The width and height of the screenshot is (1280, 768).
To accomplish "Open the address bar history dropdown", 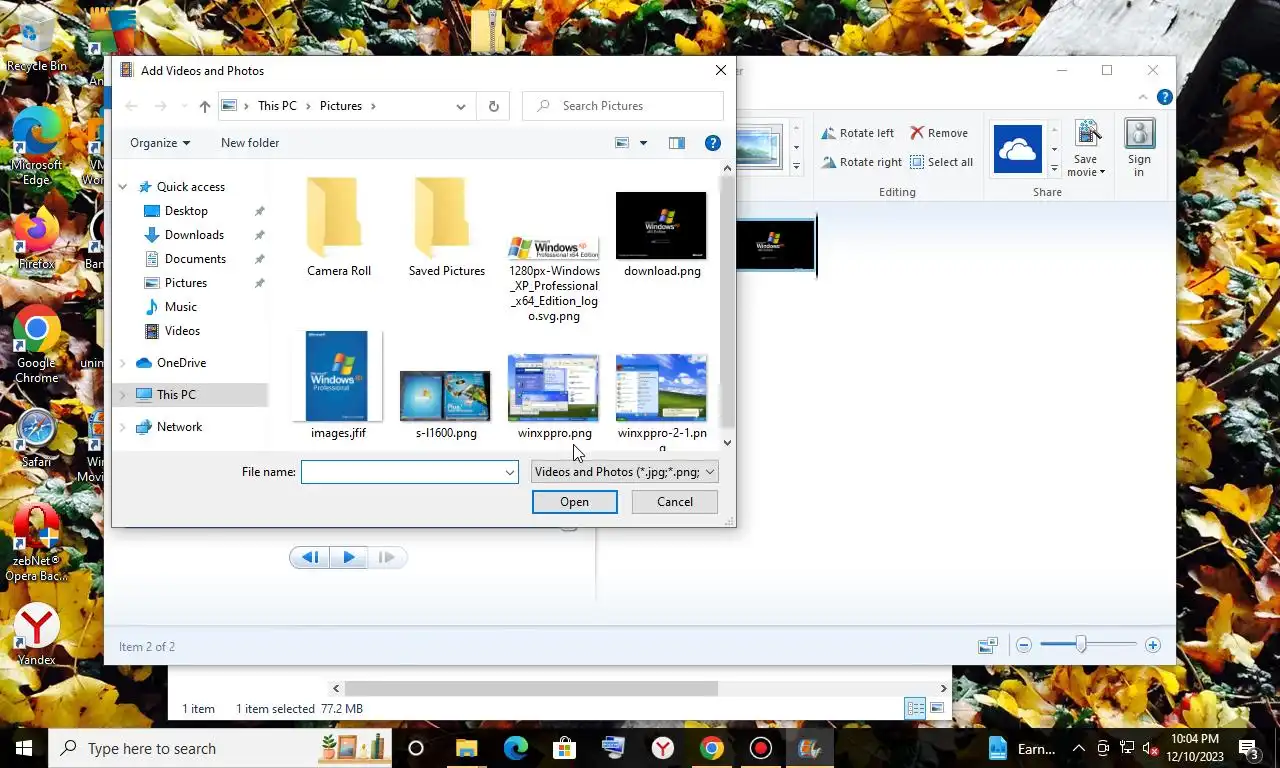I will (x=461, y=106).
